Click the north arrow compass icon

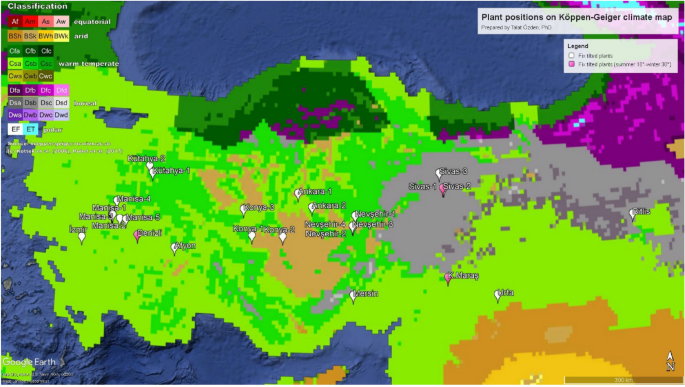click(x=671, y=362)
